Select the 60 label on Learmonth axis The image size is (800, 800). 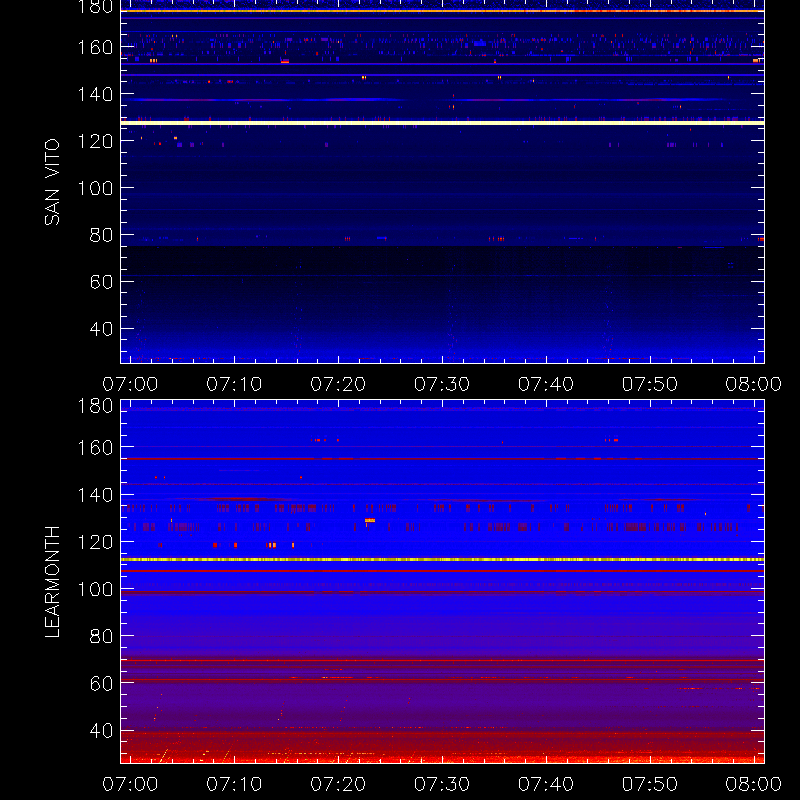[x=101, y=684]
